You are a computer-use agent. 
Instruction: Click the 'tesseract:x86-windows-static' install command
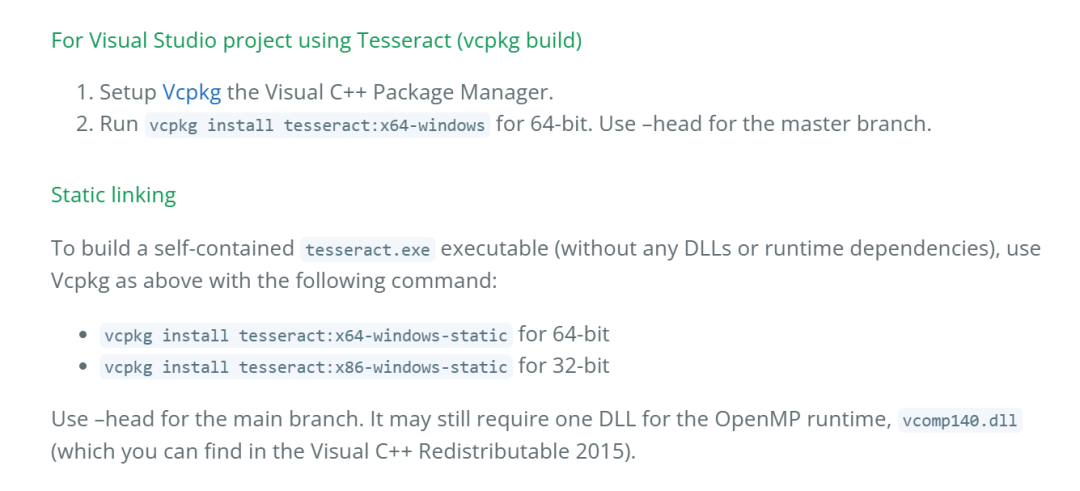306,367
